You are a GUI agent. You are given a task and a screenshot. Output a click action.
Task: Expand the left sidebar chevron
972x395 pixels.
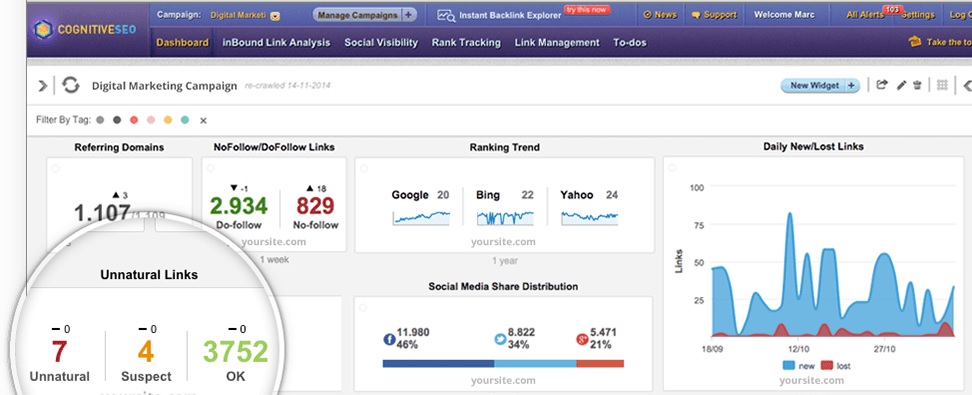click(x=43, y=86)
